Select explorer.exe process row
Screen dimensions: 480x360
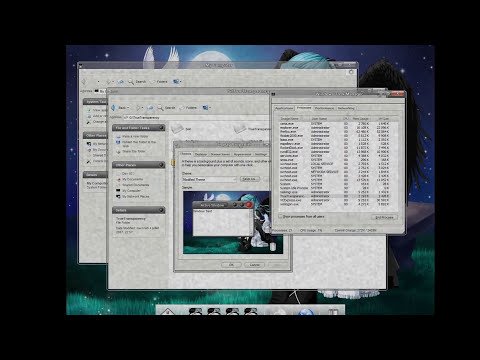tap(334, 127)
